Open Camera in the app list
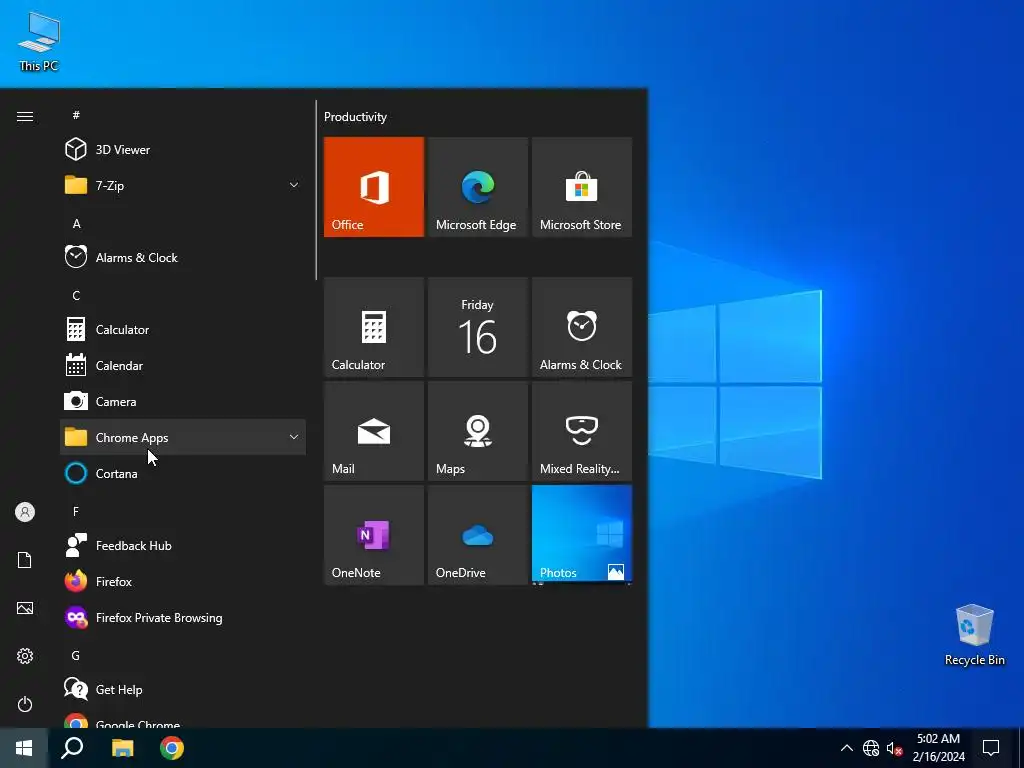This screenshot has width=1024, height=768. pos(183,402)
